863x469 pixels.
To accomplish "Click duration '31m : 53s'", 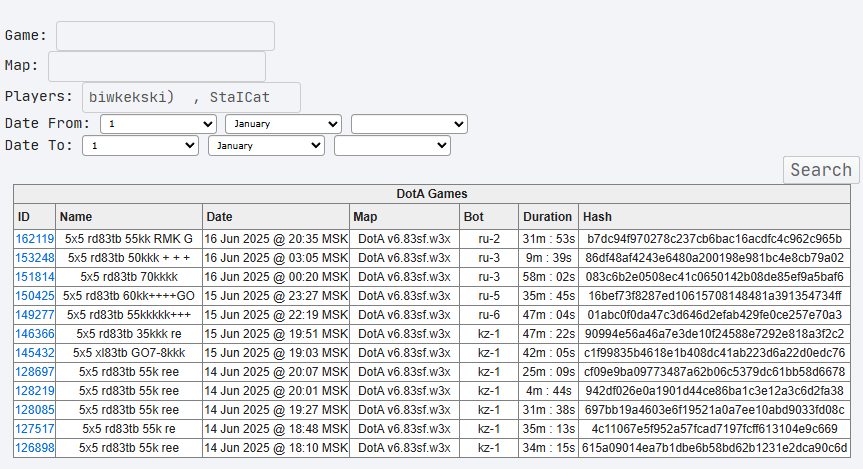I will click(x=548, y=239).
